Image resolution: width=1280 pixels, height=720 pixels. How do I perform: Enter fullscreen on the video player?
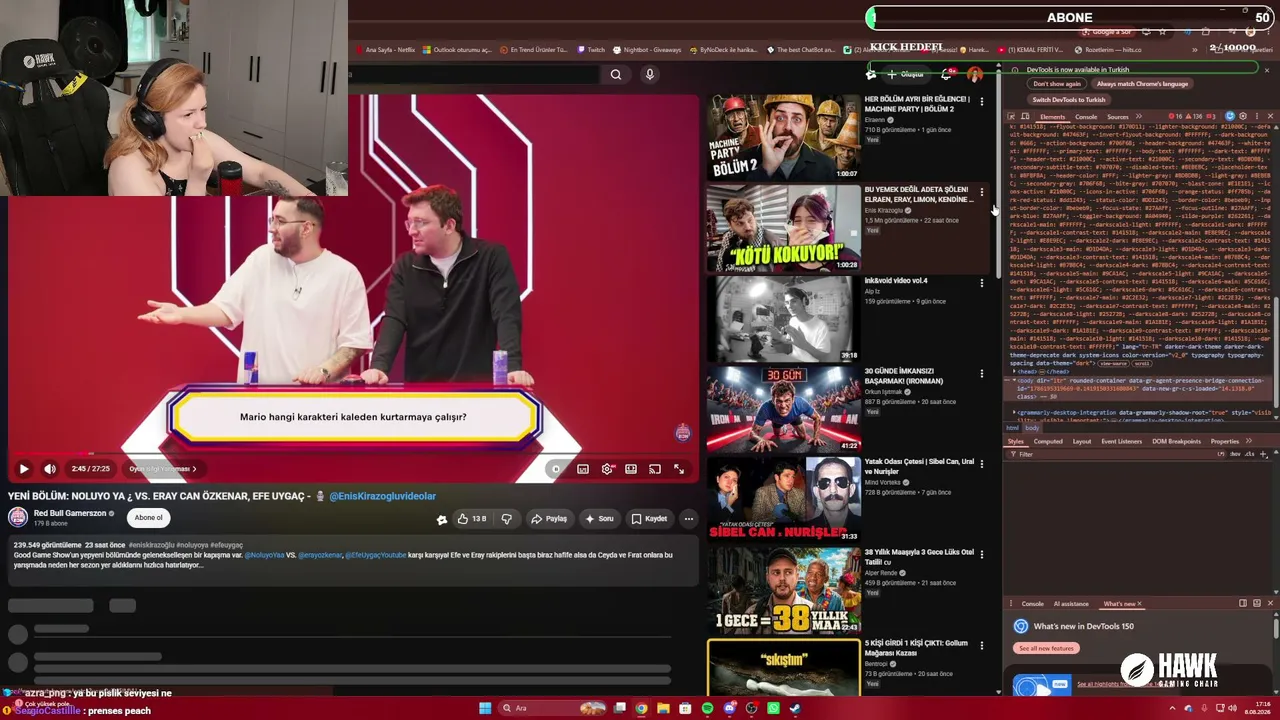(x=679, y=469)
